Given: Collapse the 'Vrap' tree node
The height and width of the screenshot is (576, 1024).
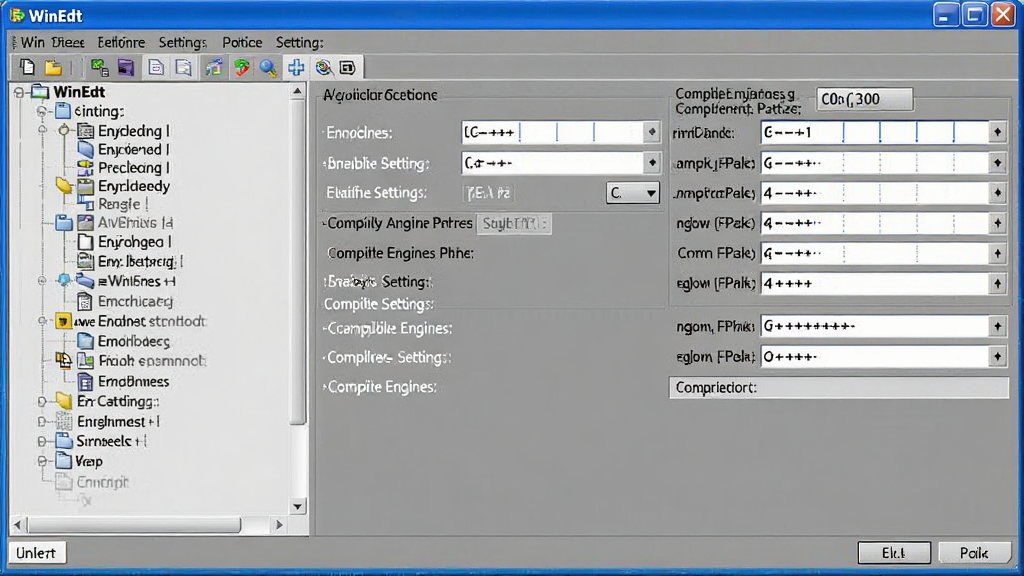Looking at the screenshot, I should (42, 462).
